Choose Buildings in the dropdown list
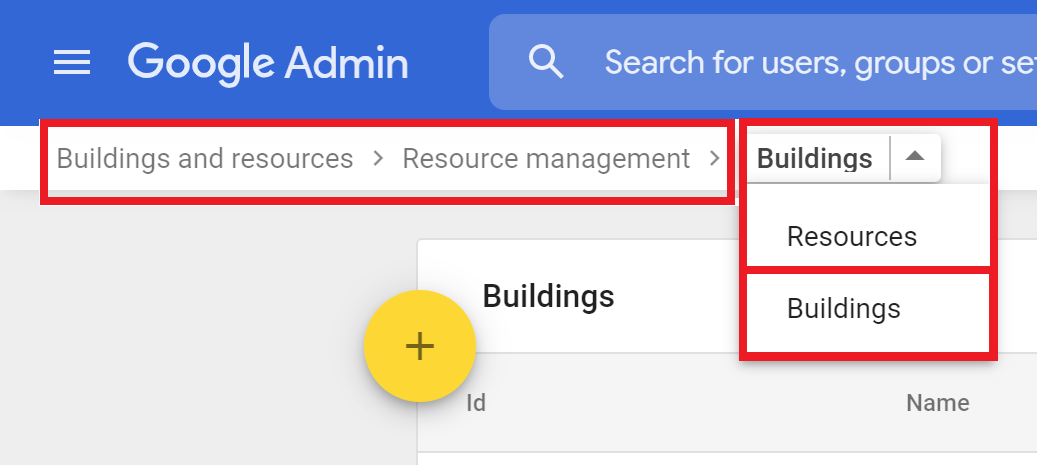Viewport: 1037px width, 465px height. (843, 309)
